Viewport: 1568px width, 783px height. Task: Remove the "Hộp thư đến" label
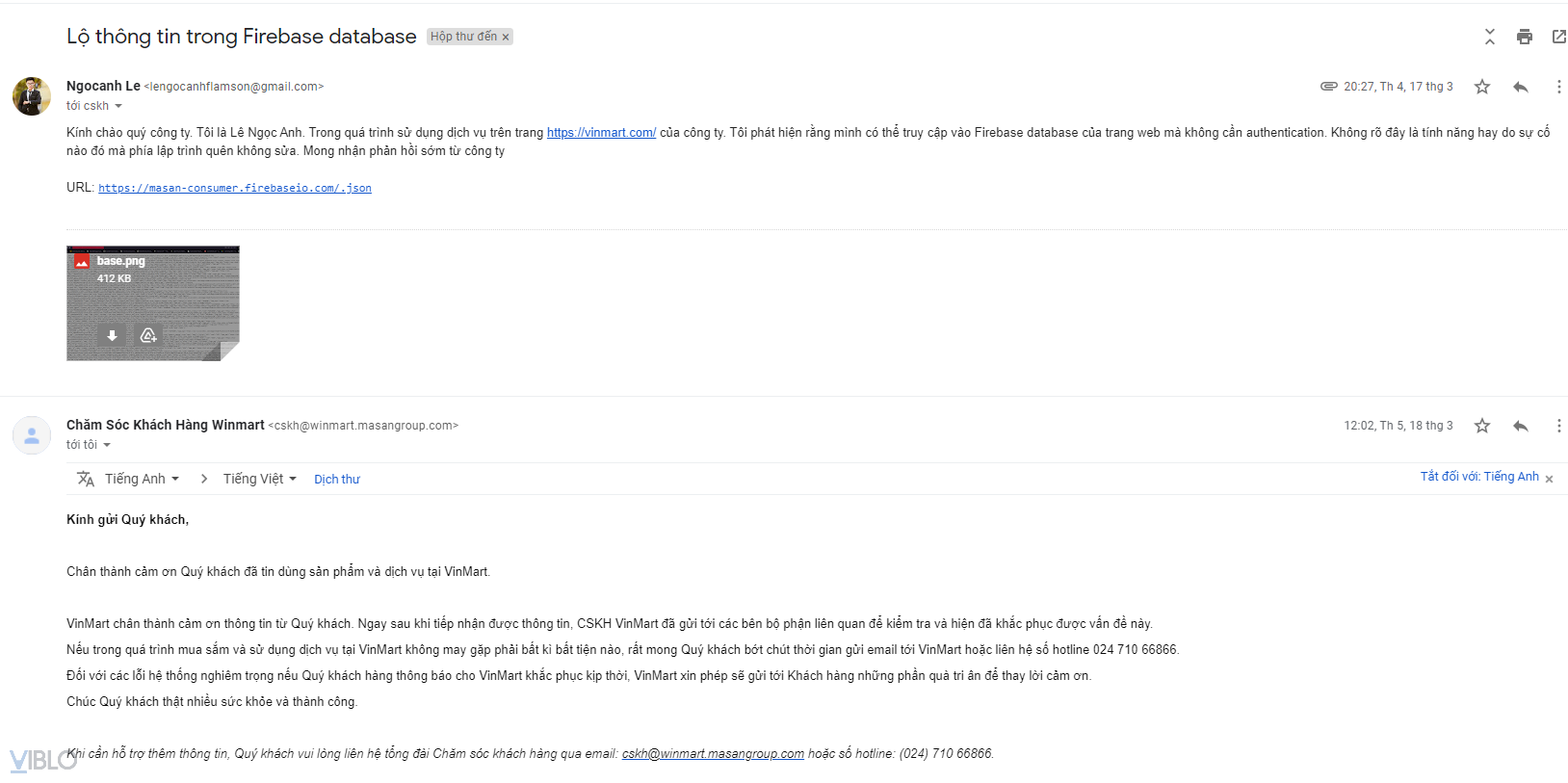[x=506, y=38]
